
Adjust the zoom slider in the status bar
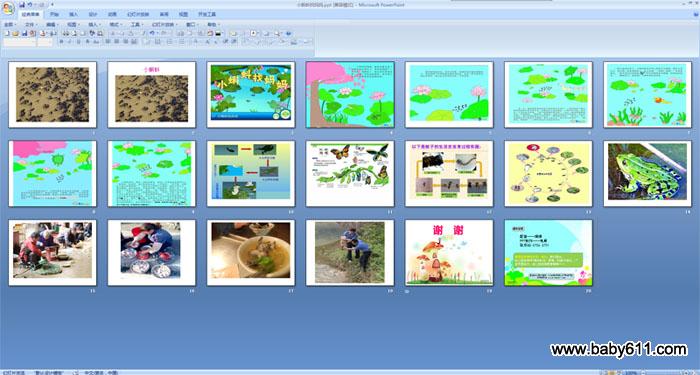pyautogui.click(x=665, y=372)
